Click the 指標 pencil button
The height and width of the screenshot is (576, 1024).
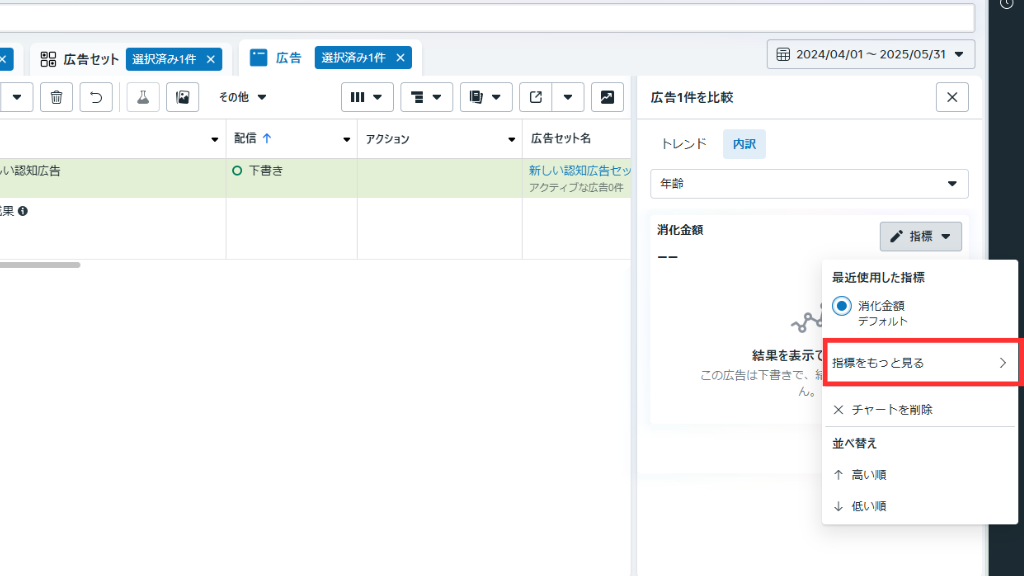coord(920,236)
